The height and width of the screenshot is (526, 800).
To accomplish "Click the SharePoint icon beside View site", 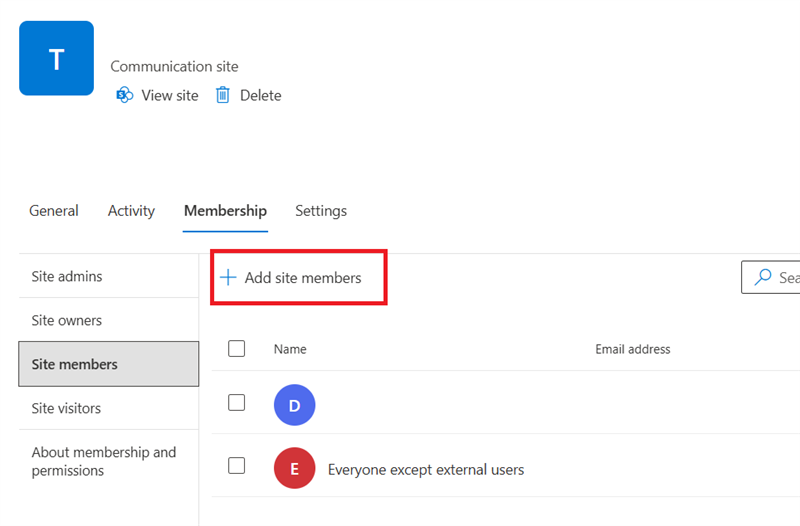I will [124, 95].
